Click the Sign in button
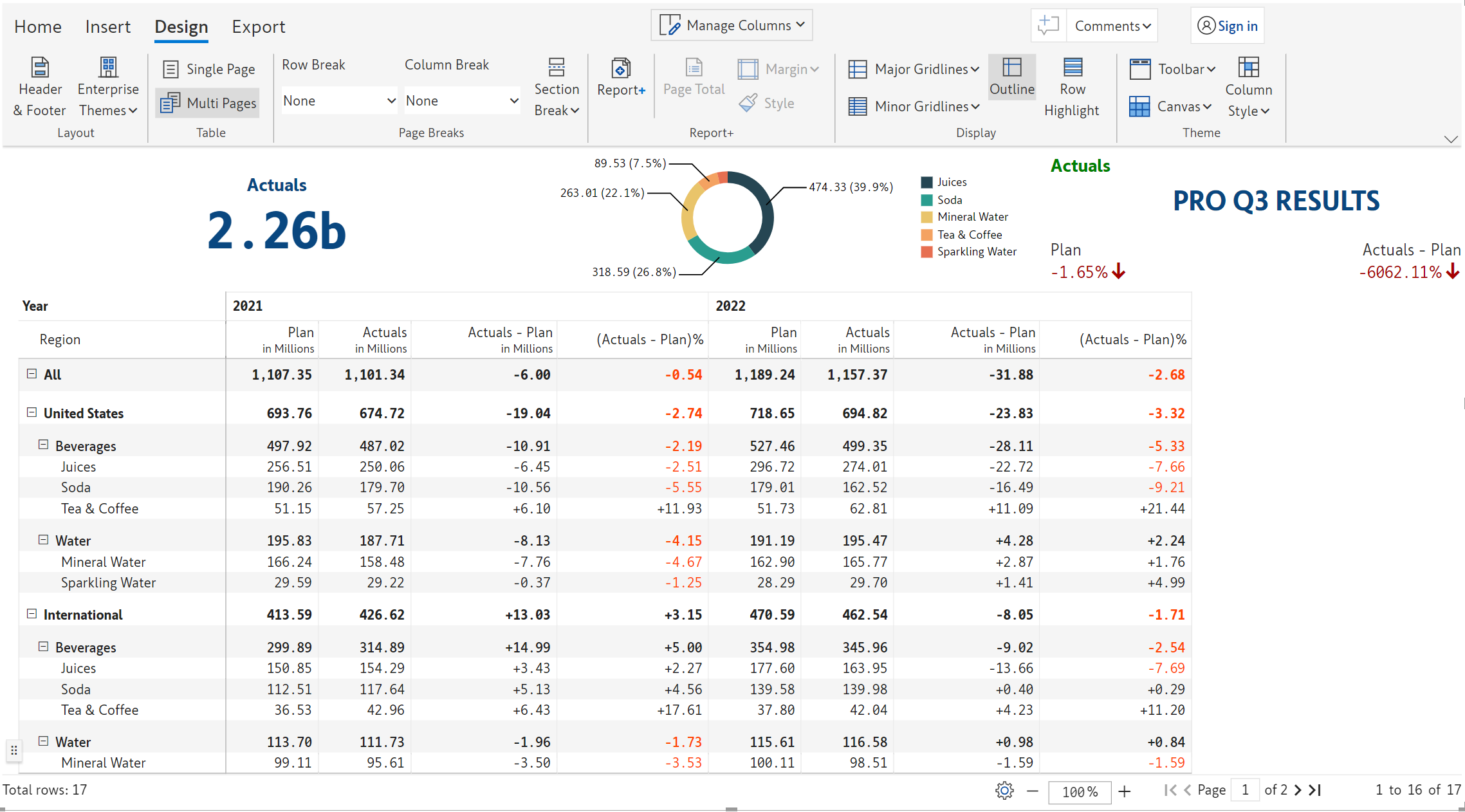 1228,26
